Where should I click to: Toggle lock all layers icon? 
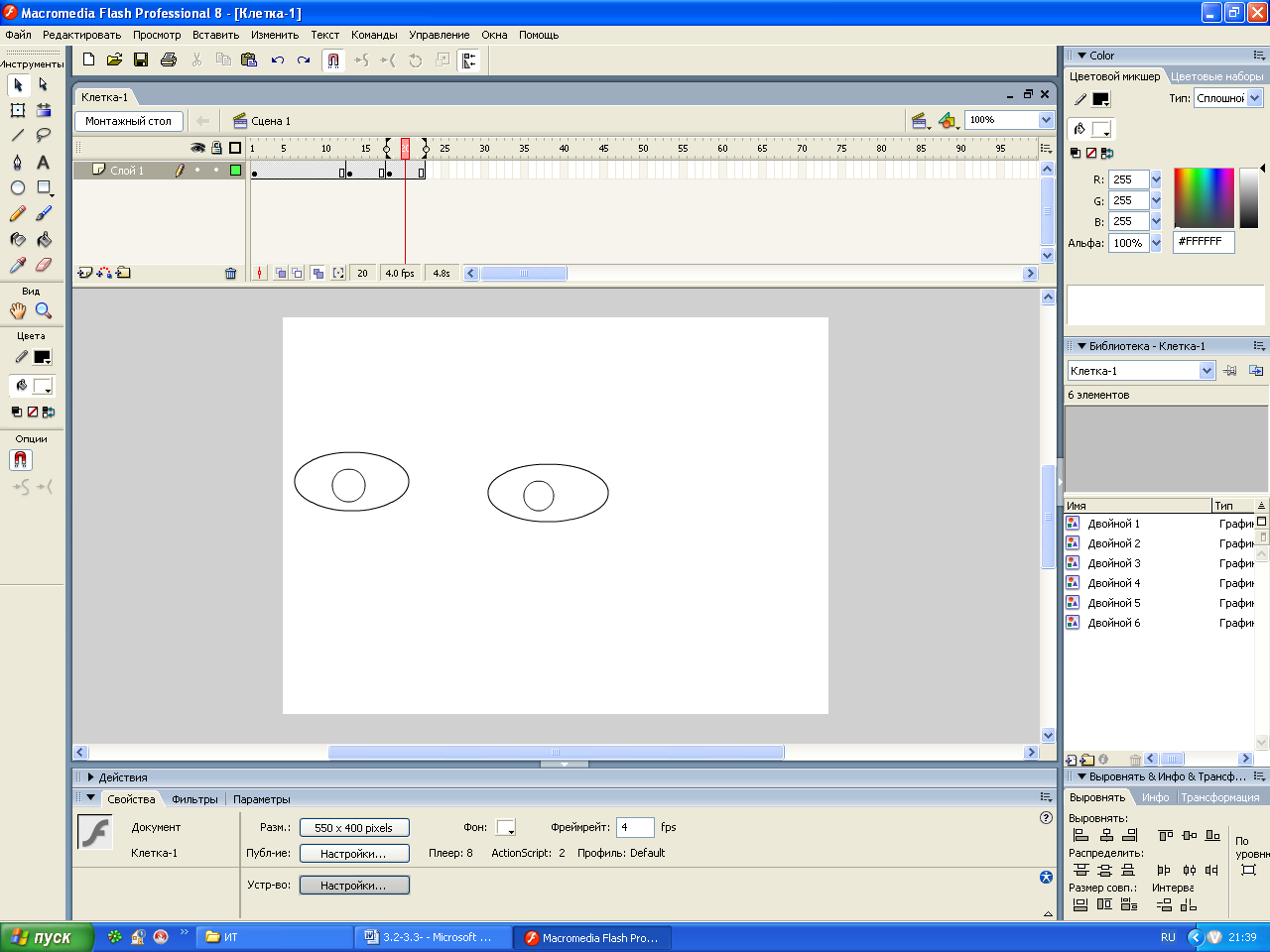(216, 148)
